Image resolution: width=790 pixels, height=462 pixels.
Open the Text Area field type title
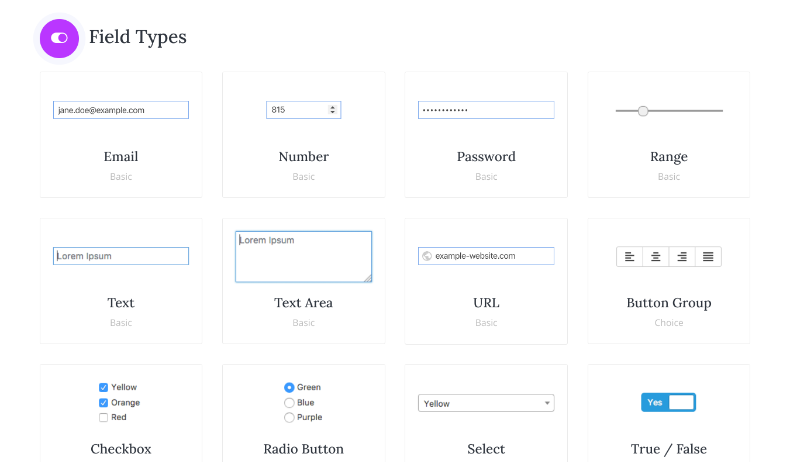tap(303, 303)
